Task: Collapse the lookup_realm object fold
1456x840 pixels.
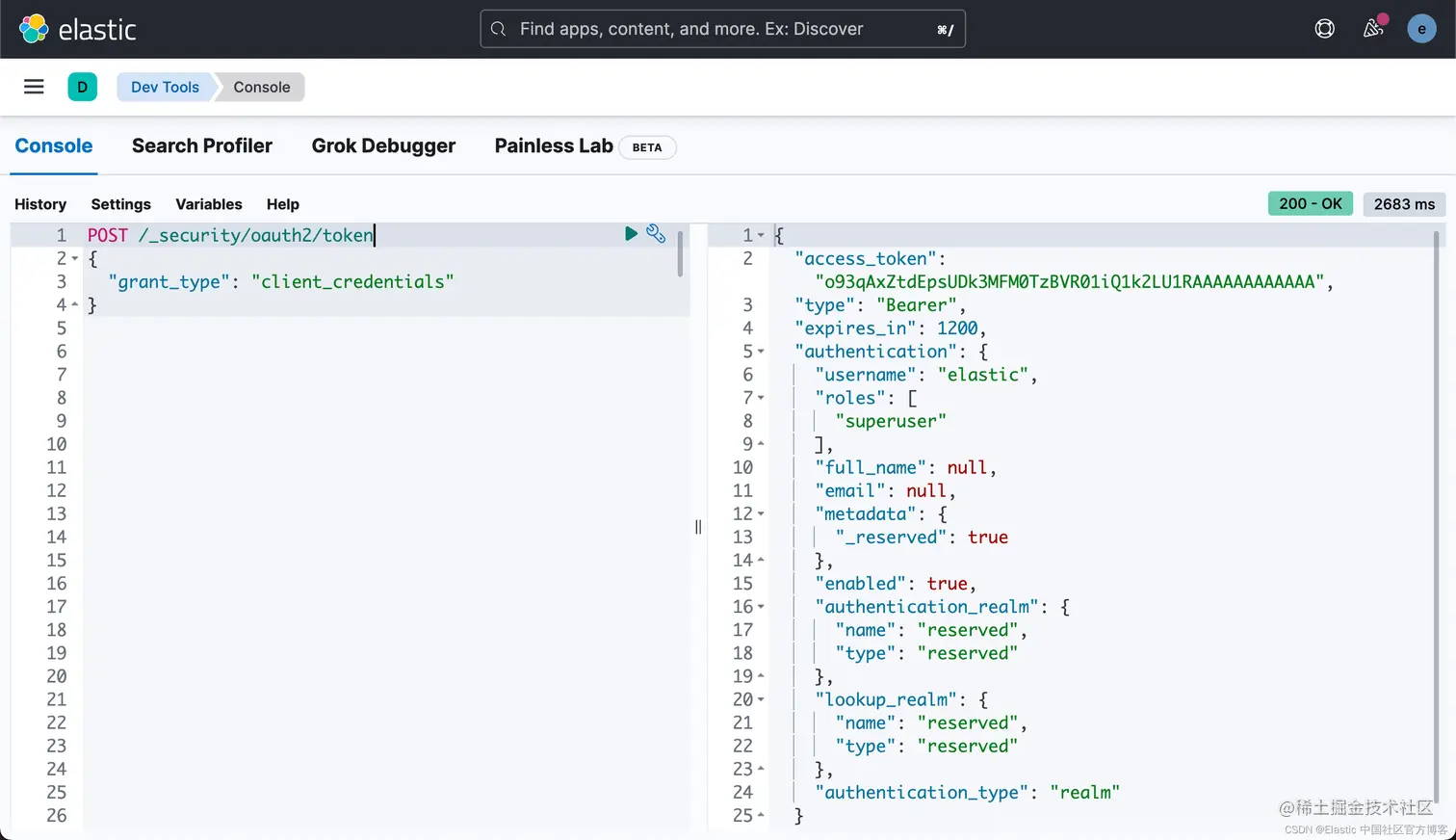Action: click(761, 700)
